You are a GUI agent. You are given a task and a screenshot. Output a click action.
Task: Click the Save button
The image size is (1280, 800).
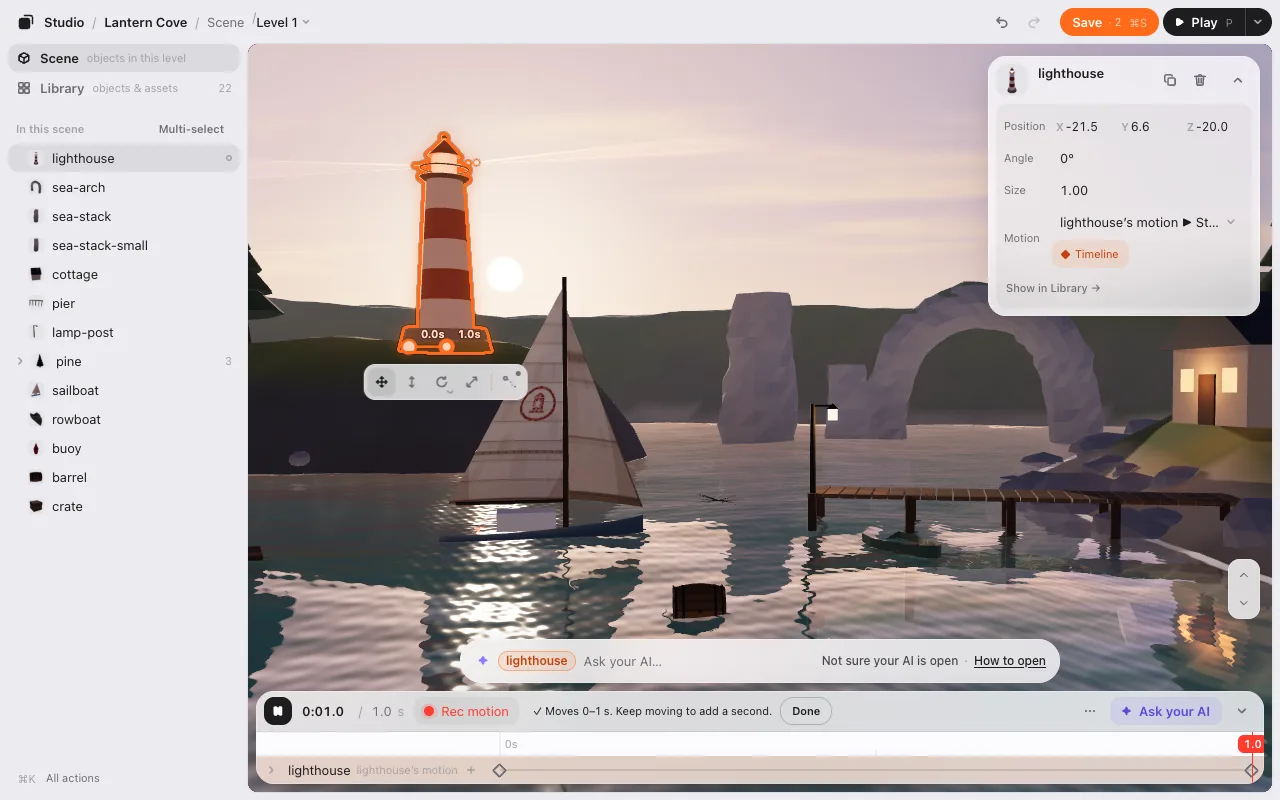click(x=1109, y=22)
